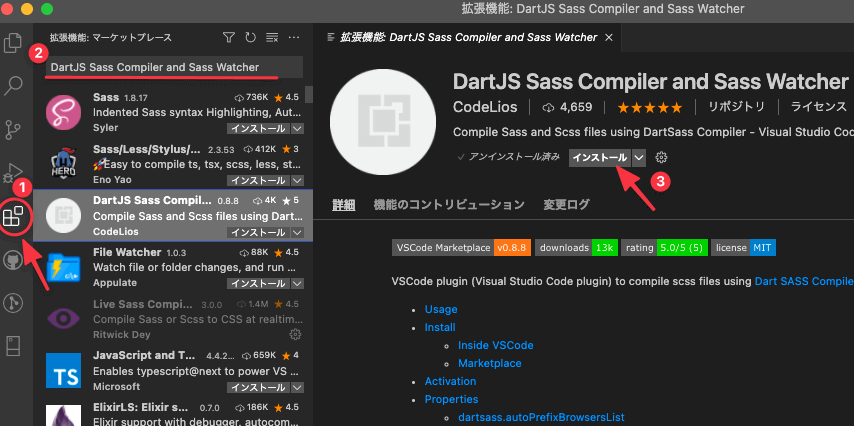The image size is (854, 426).
Task: Switch to the 詳細 details tab
Action: click(x=344, y=205)
